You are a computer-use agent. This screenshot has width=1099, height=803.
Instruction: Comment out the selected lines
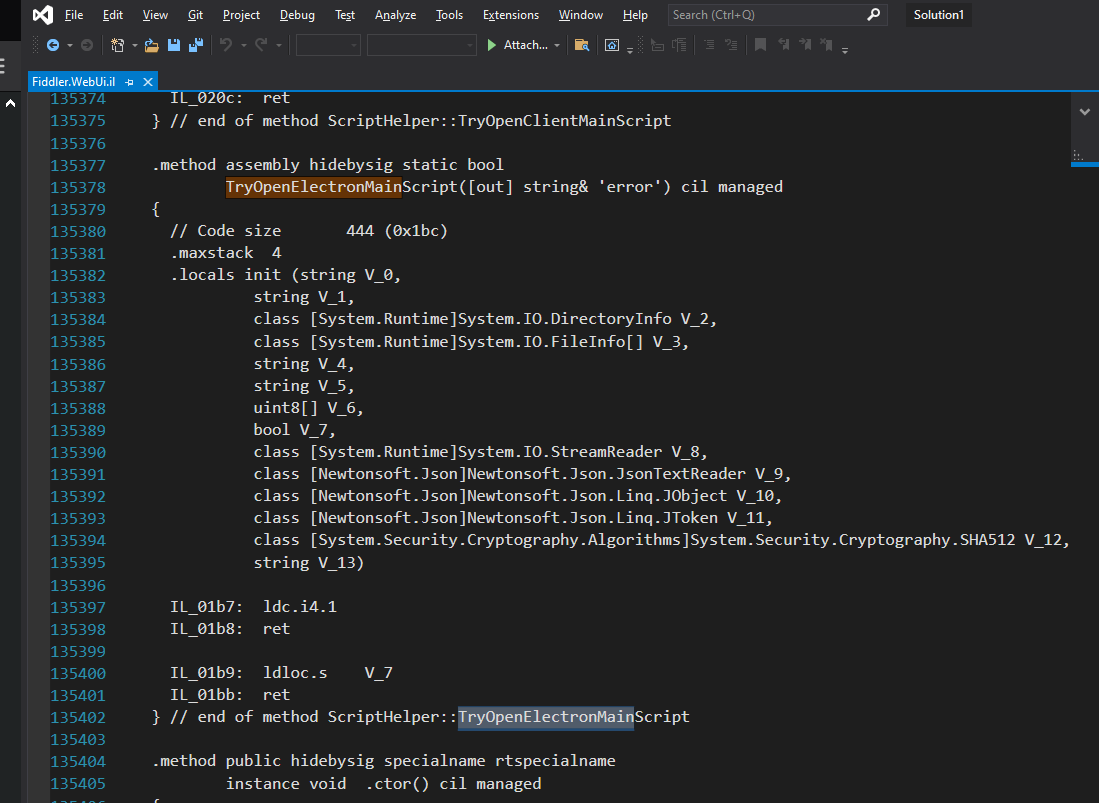(657, 46)
